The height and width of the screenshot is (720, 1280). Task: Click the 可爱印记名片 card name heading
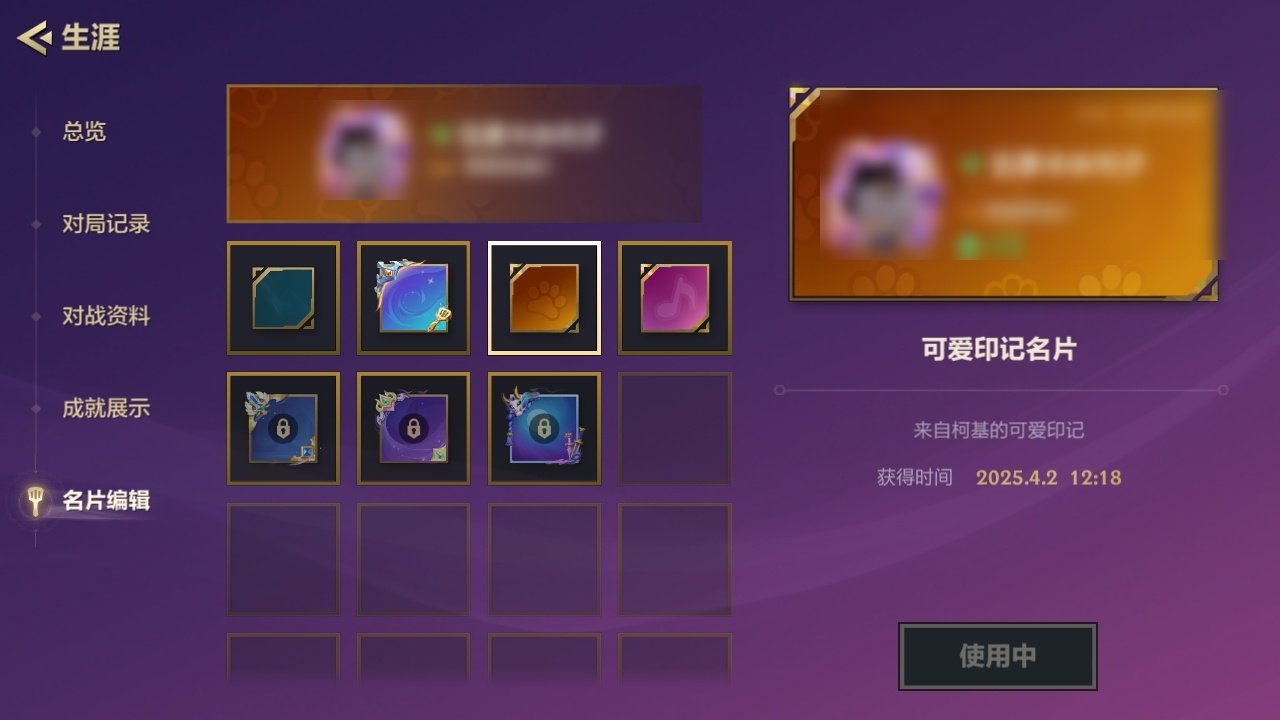tap(999, 349)
